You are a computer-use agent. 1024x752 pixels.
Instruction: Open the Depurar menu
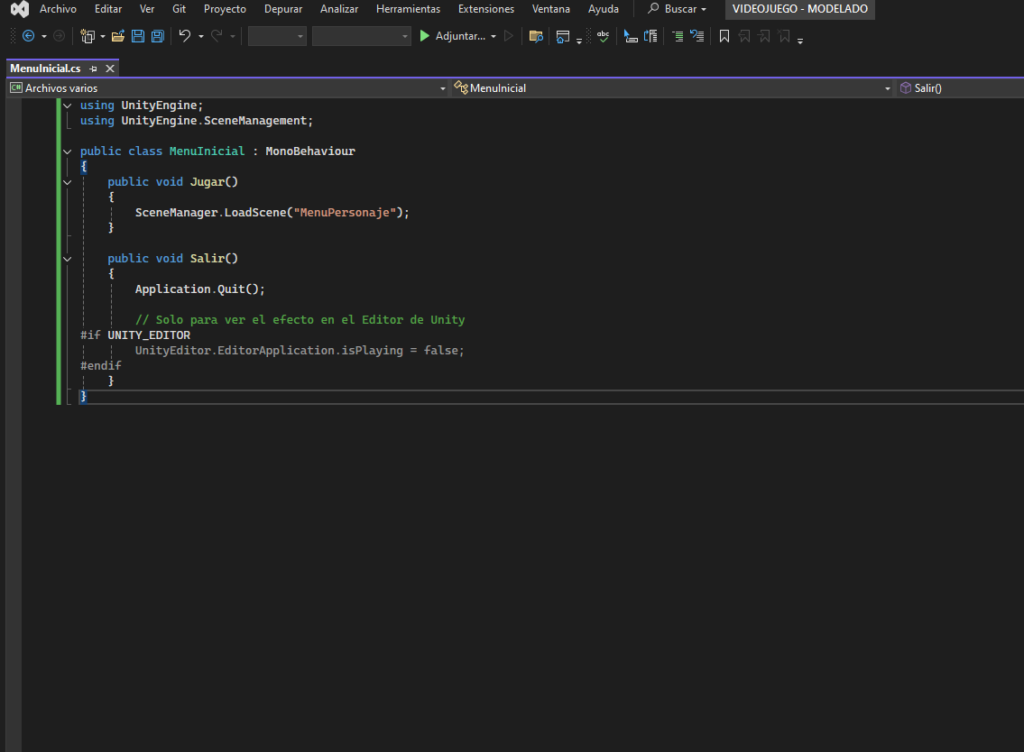point(283,9)
